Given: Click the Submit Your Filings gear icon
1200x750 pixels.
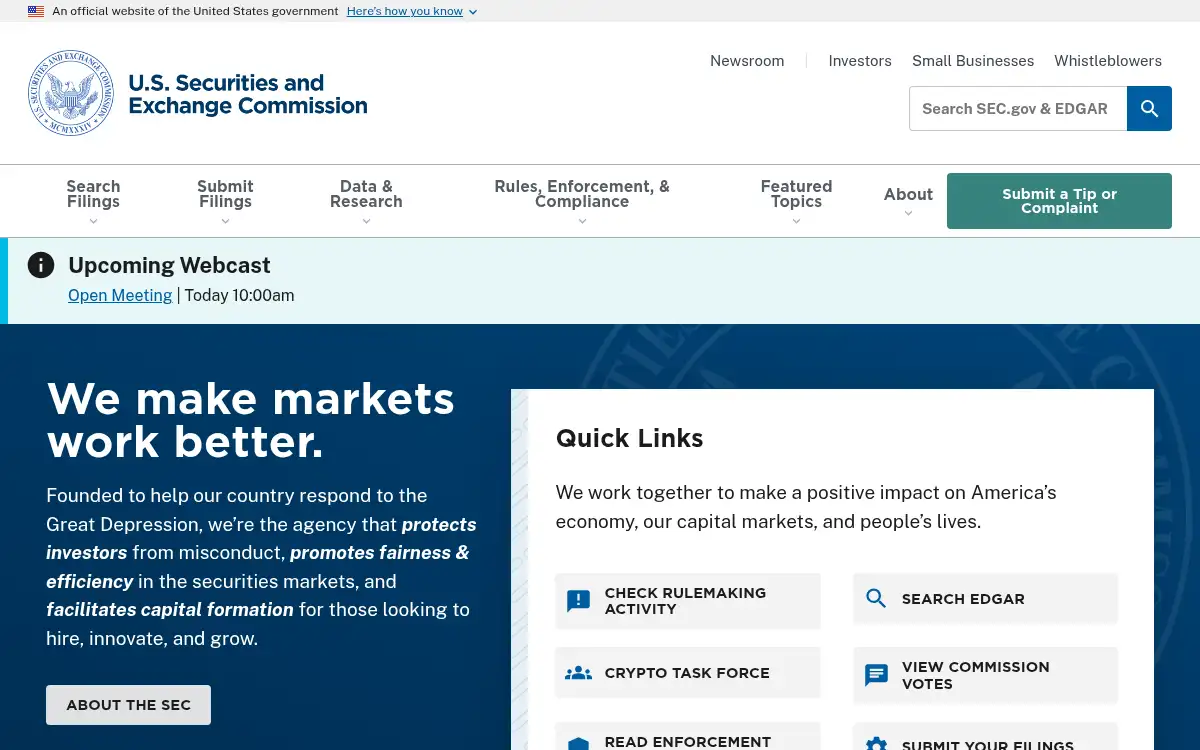Looking at the screenshot, I should (x=876, y=745).
